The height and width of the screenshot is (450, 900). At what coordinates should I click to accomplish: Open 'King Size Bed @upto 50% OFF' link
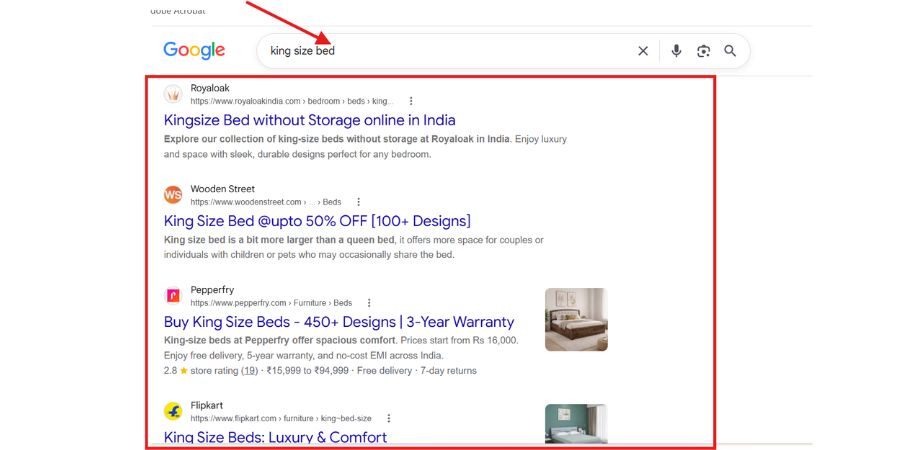(317, 221)
